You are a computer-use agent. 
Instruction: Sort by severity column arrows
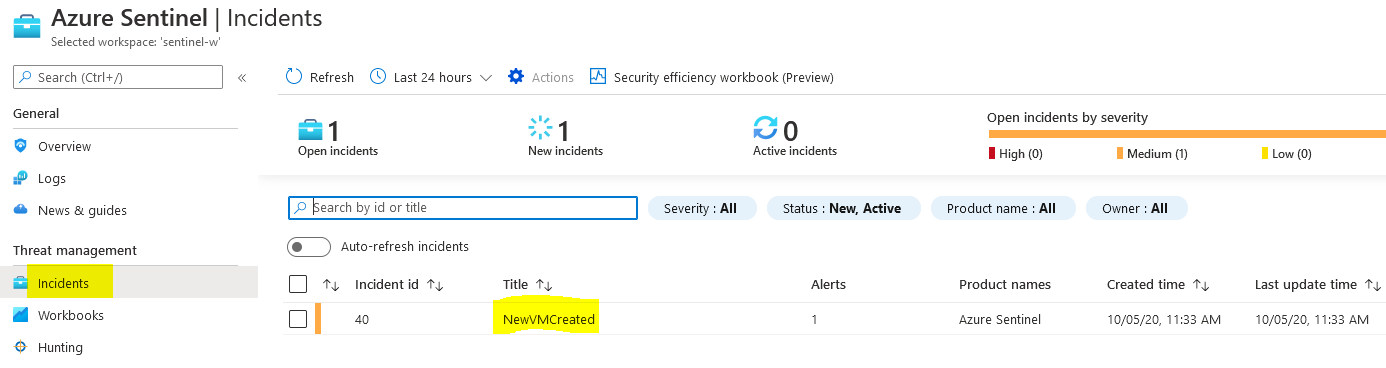click(331, 285)
